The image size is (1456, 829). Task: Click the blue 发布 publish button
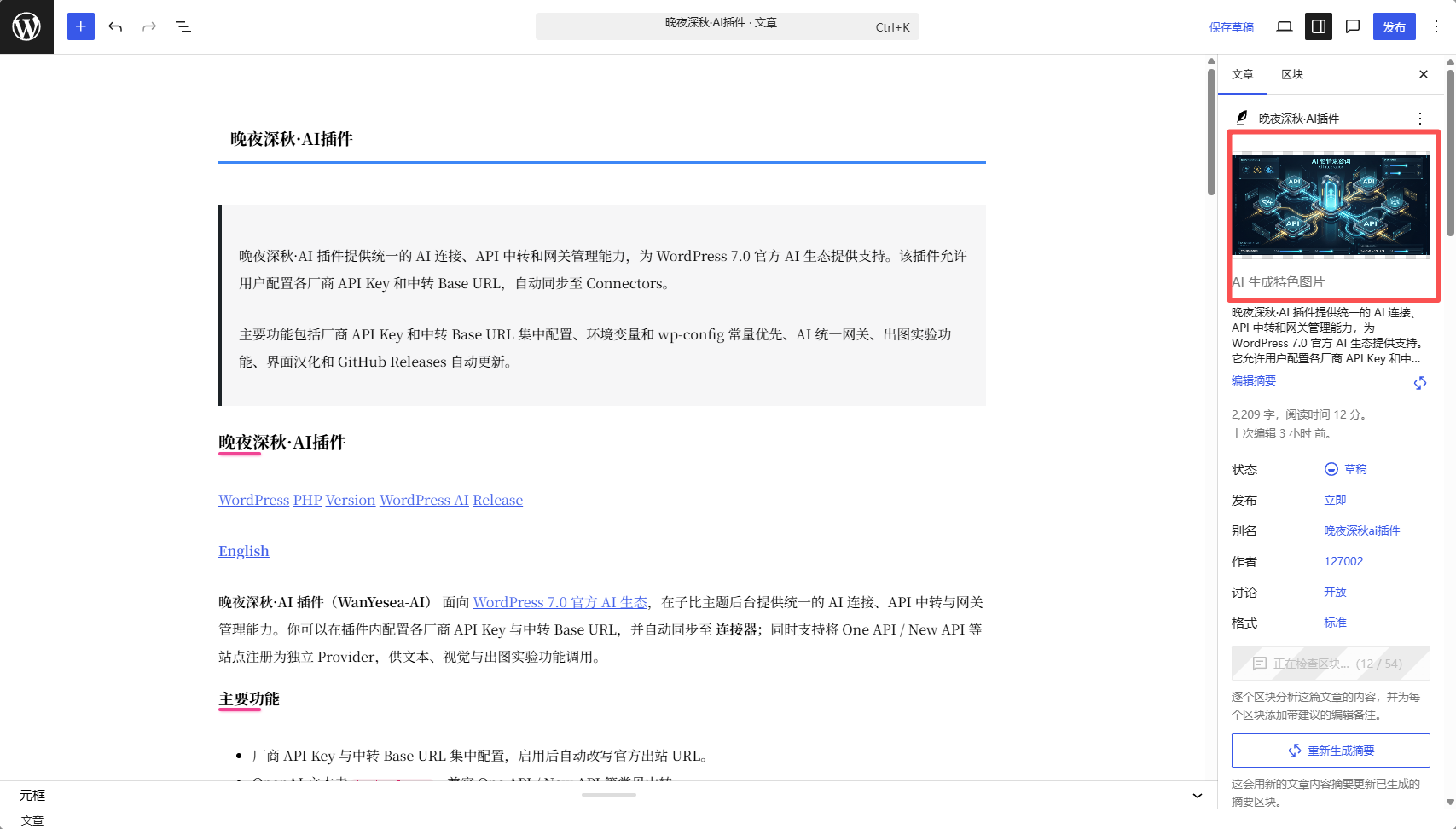pos(1395,26)
